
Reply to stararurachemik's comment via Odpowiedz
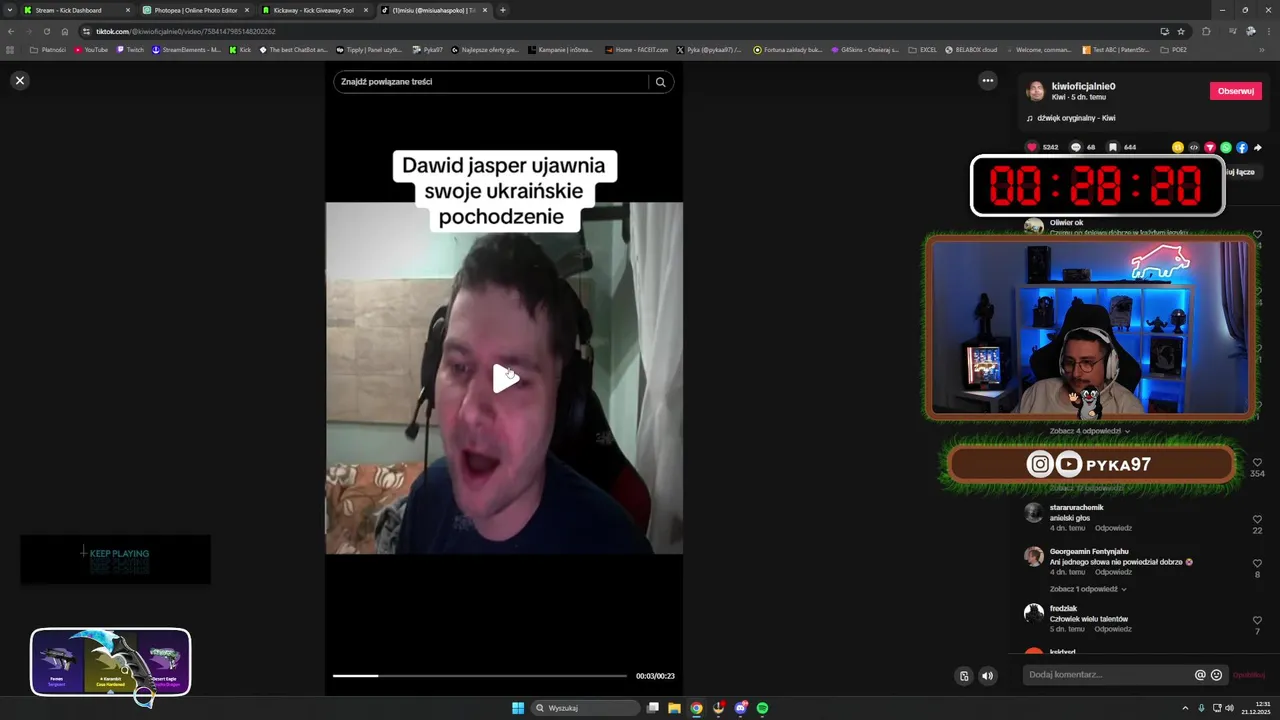(x=1113, y=528)
